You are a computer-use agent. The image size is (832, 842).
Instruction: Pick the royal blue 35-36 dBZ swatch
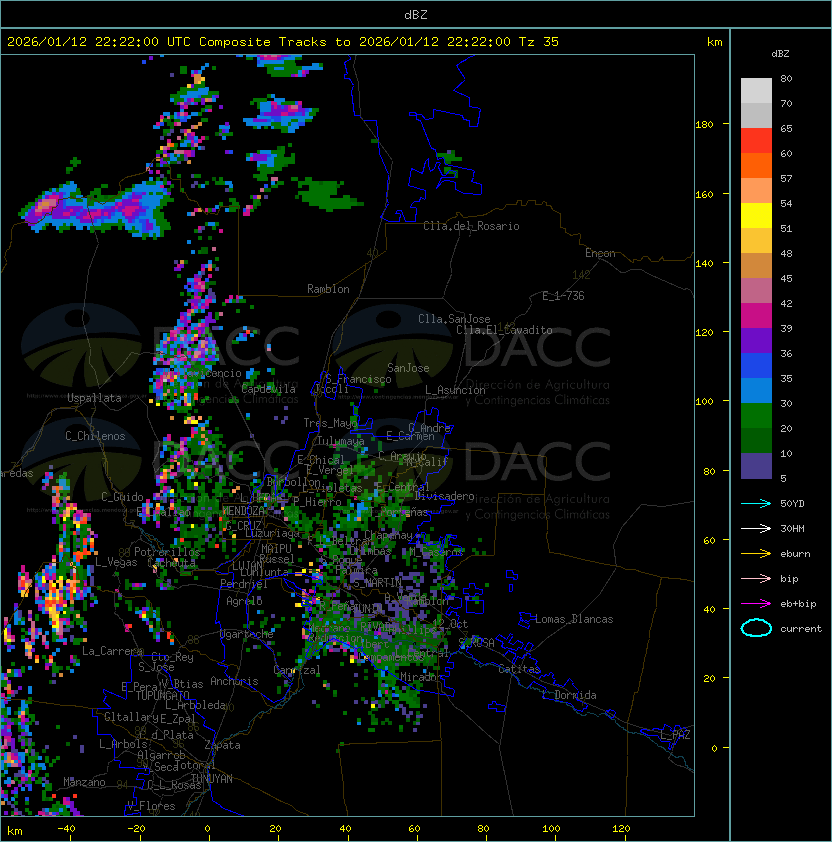[756, 365]
